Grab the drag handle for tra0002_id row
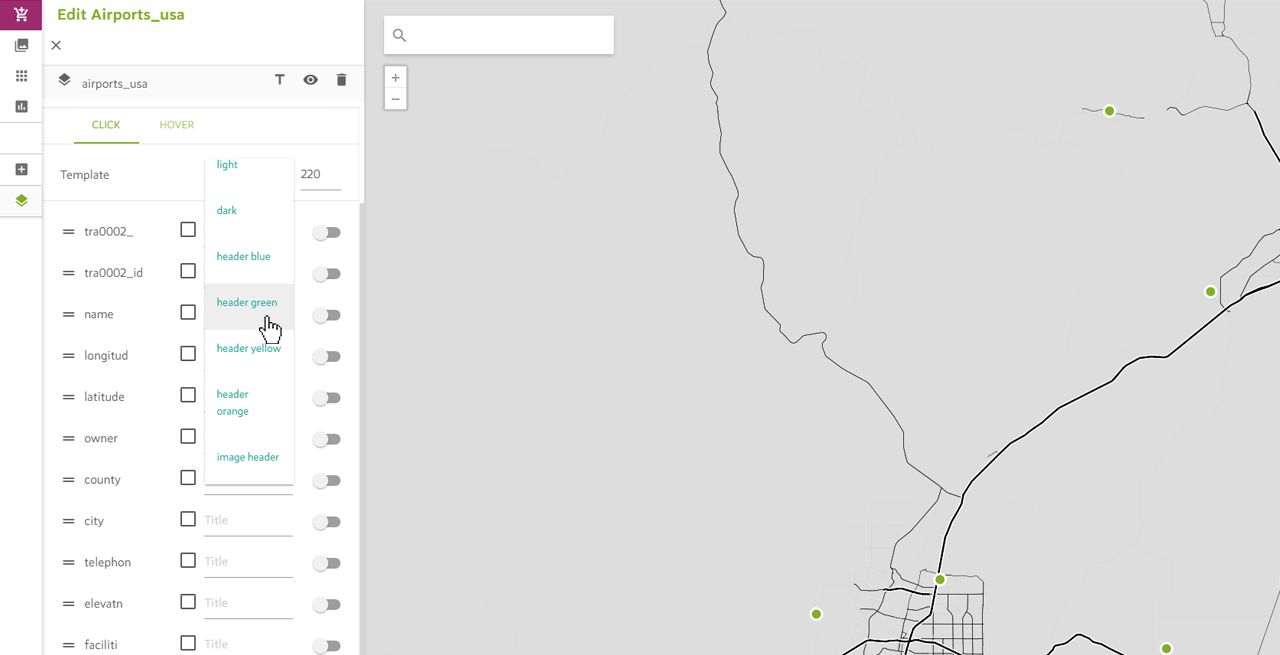This screenshot has height=655, width=1280. 69,273
